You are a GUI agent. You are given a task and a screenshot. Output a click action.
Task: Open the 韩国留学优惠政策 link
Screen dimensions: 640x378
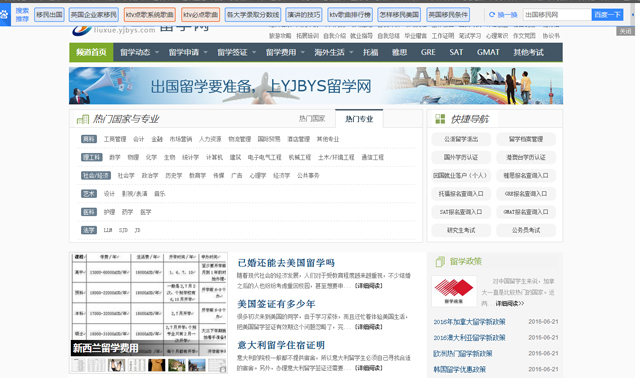(x=460, y=369)
